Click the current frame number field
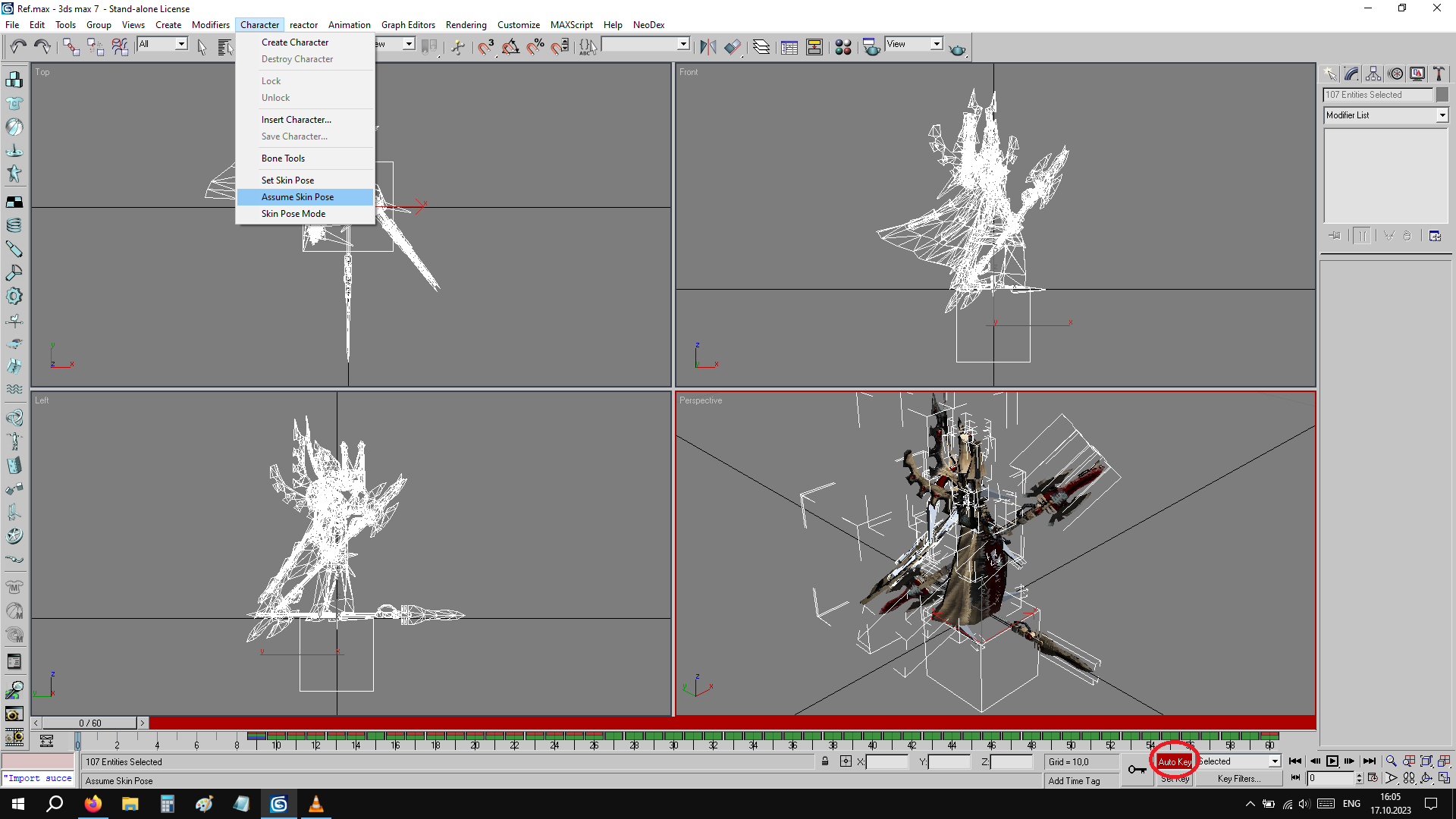1456x819 pixels. (1331, 778)
